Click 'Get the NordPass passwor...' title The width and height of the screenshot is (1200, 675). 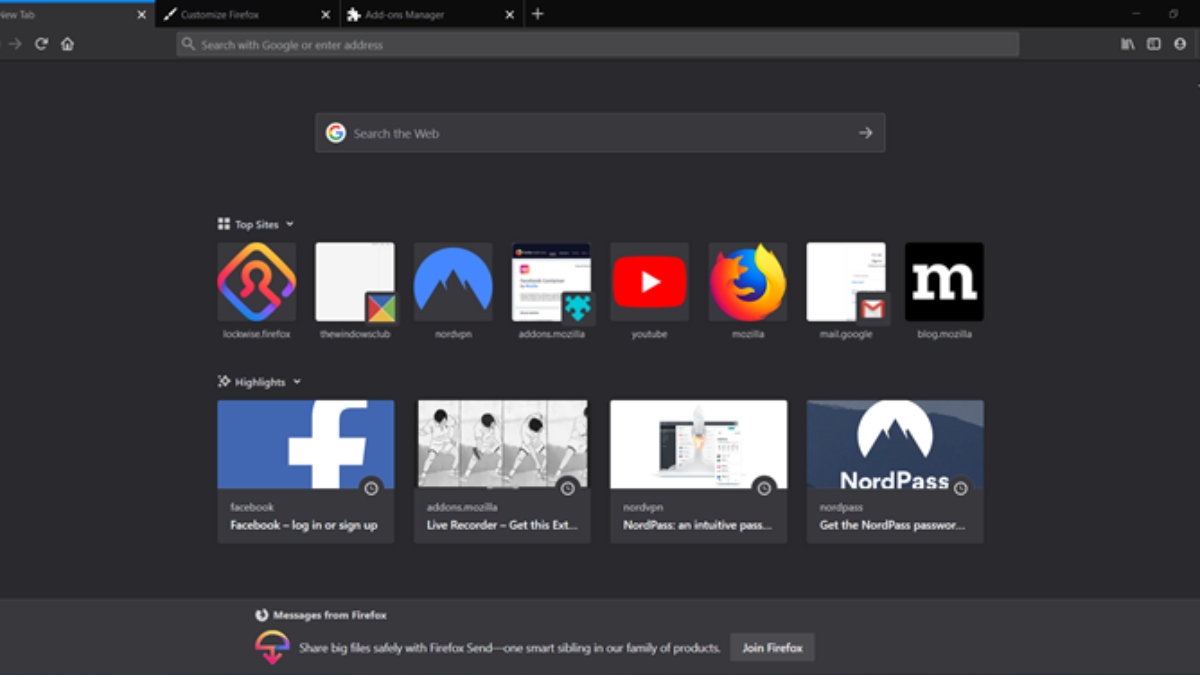pos(892,525)
